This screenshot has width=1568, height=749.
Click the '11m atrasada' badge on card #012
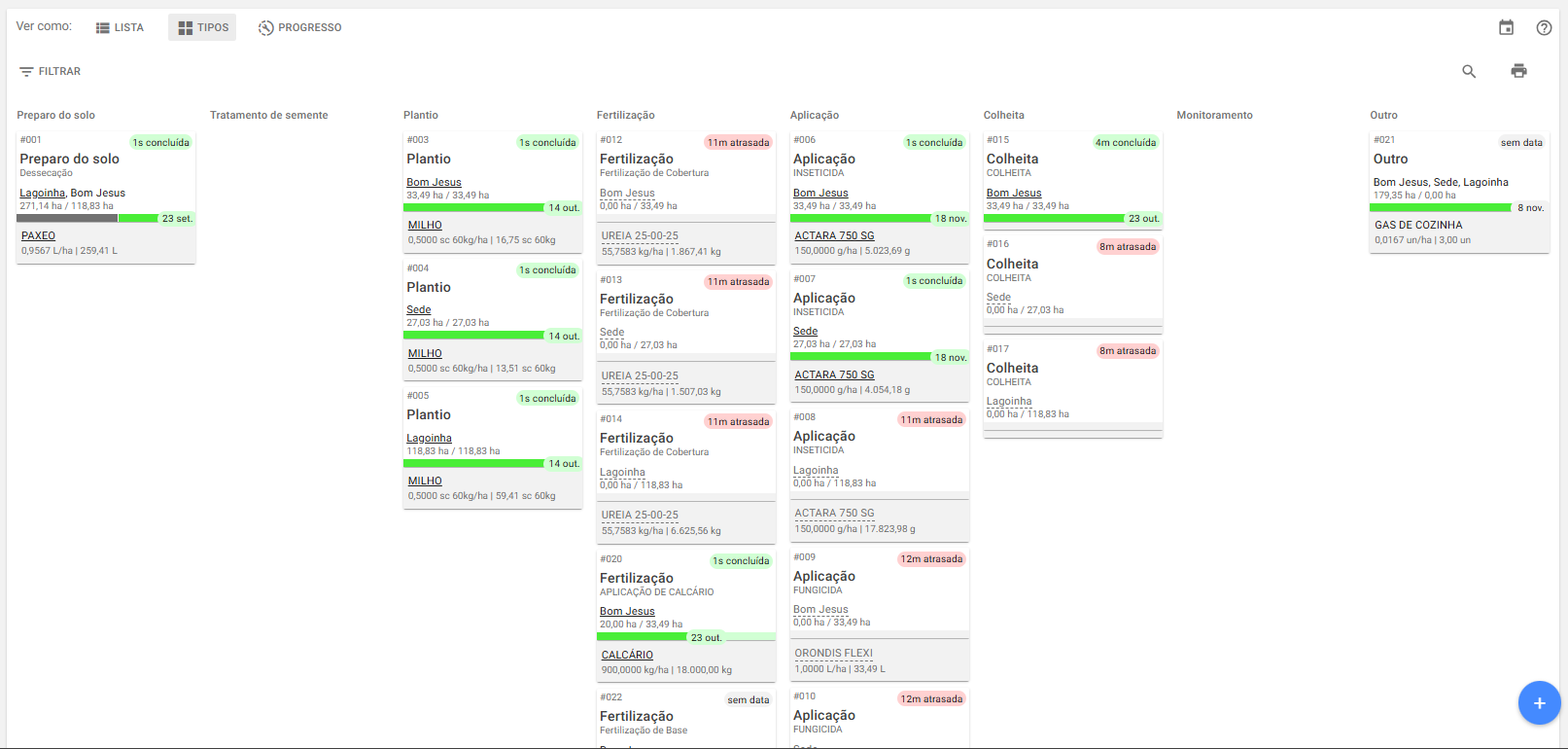[738, 142]
